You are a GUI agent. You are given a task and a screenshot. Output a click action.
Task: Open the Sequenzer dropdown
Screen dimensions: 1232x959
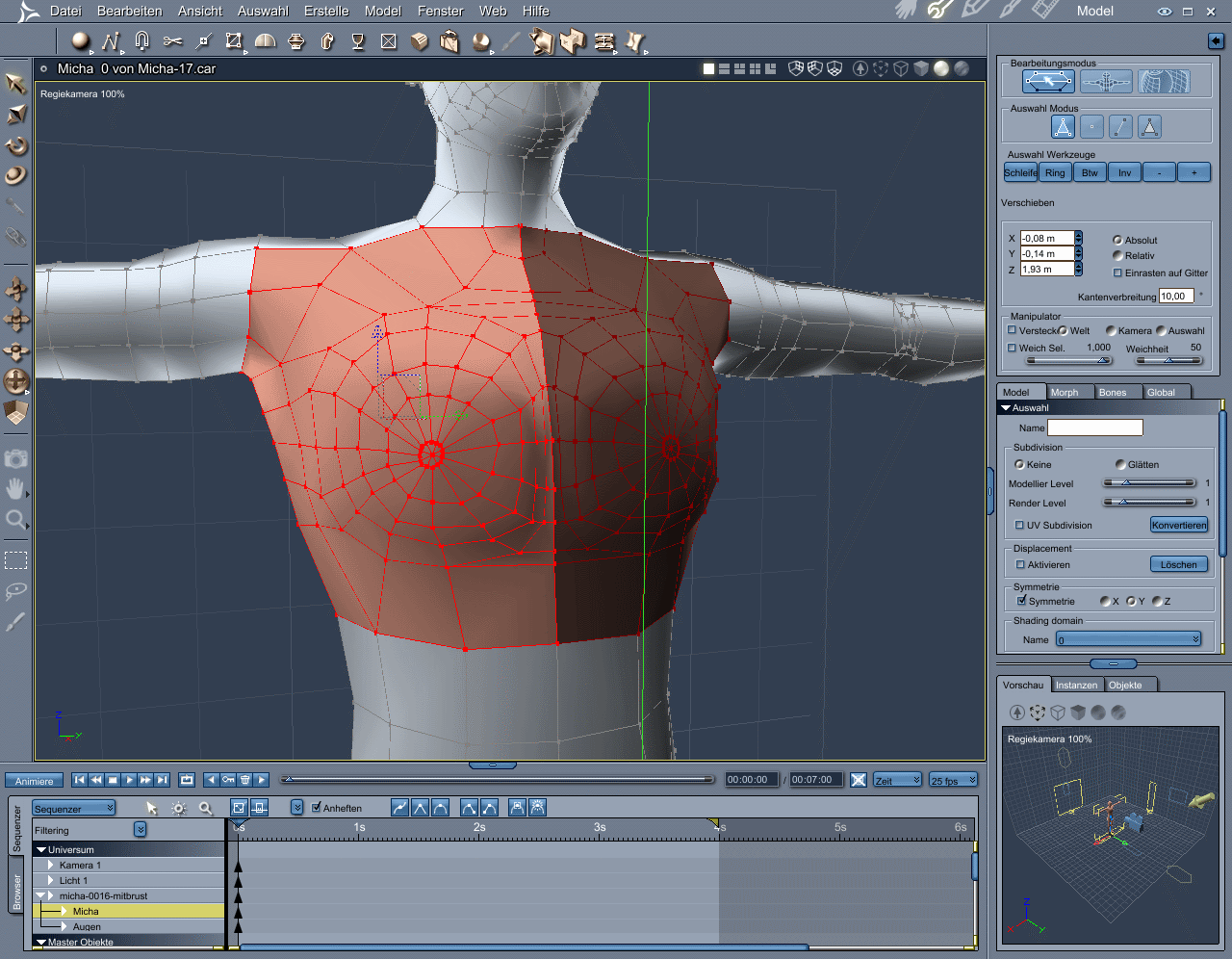74,809
